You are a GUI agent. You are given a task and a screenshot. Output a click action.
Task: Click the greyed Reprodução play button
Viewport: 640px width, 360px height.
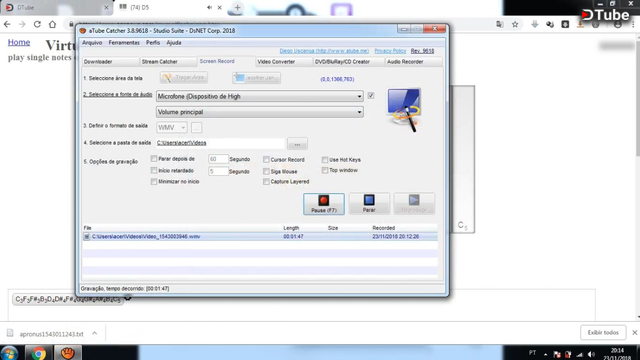[414, 204]
